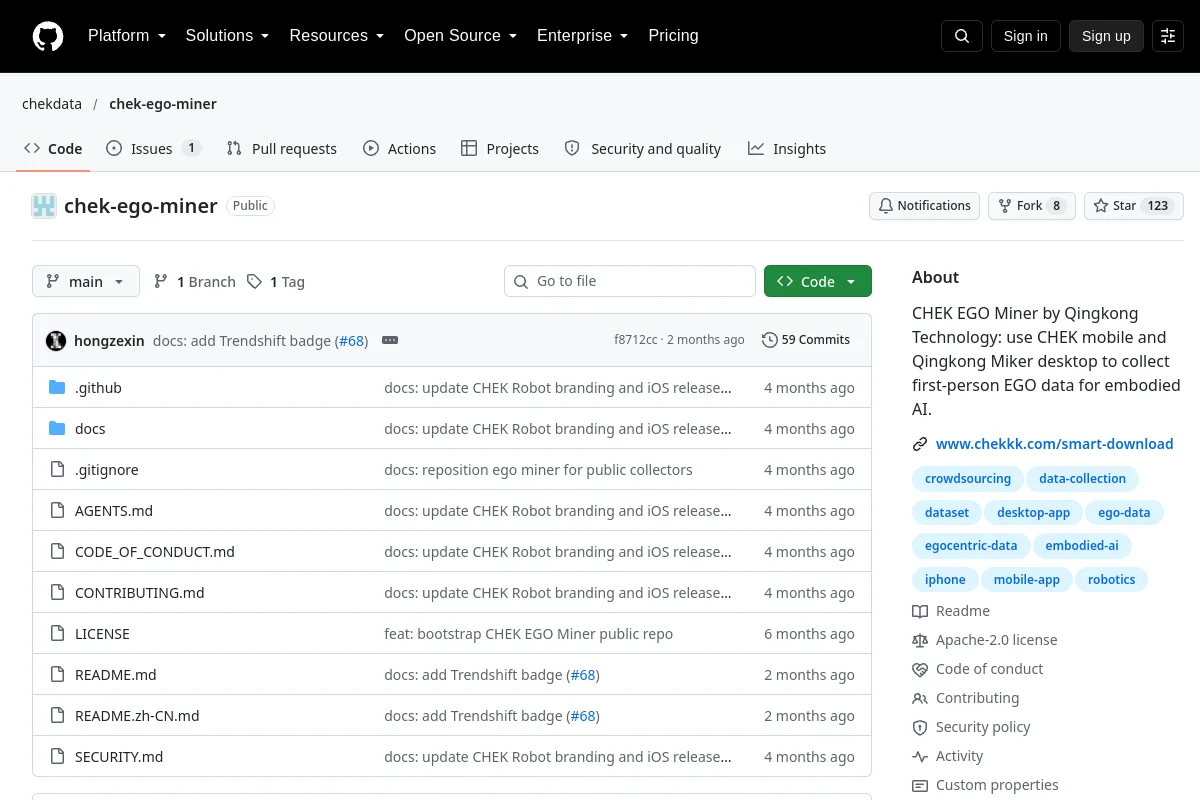1200x800 pixels.
Task: Switch to the Projects tab
Action: (500, 149)
